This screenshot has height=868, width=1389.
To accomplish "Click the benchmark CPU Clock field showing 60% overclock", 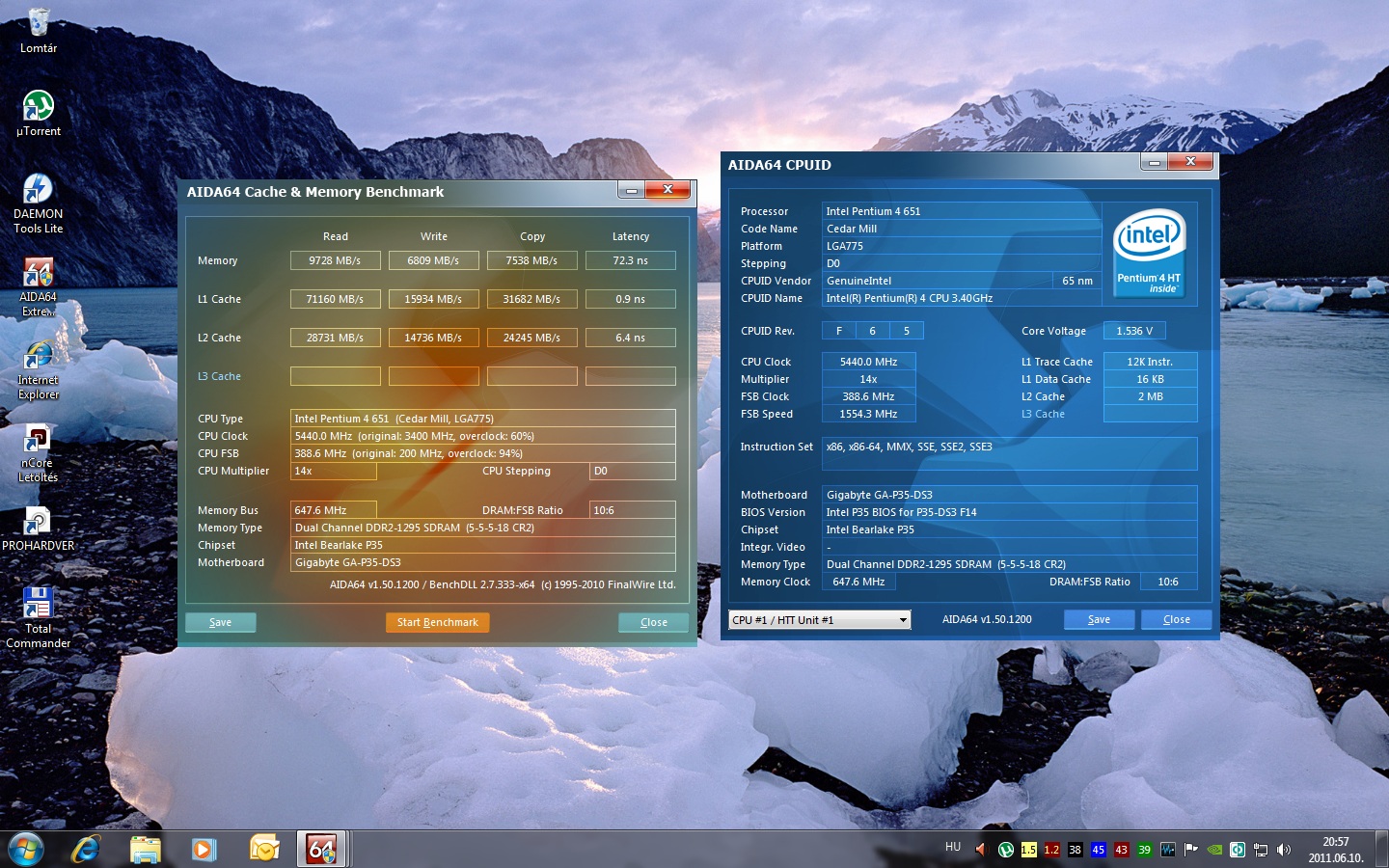I will click(x=483, y=436).
